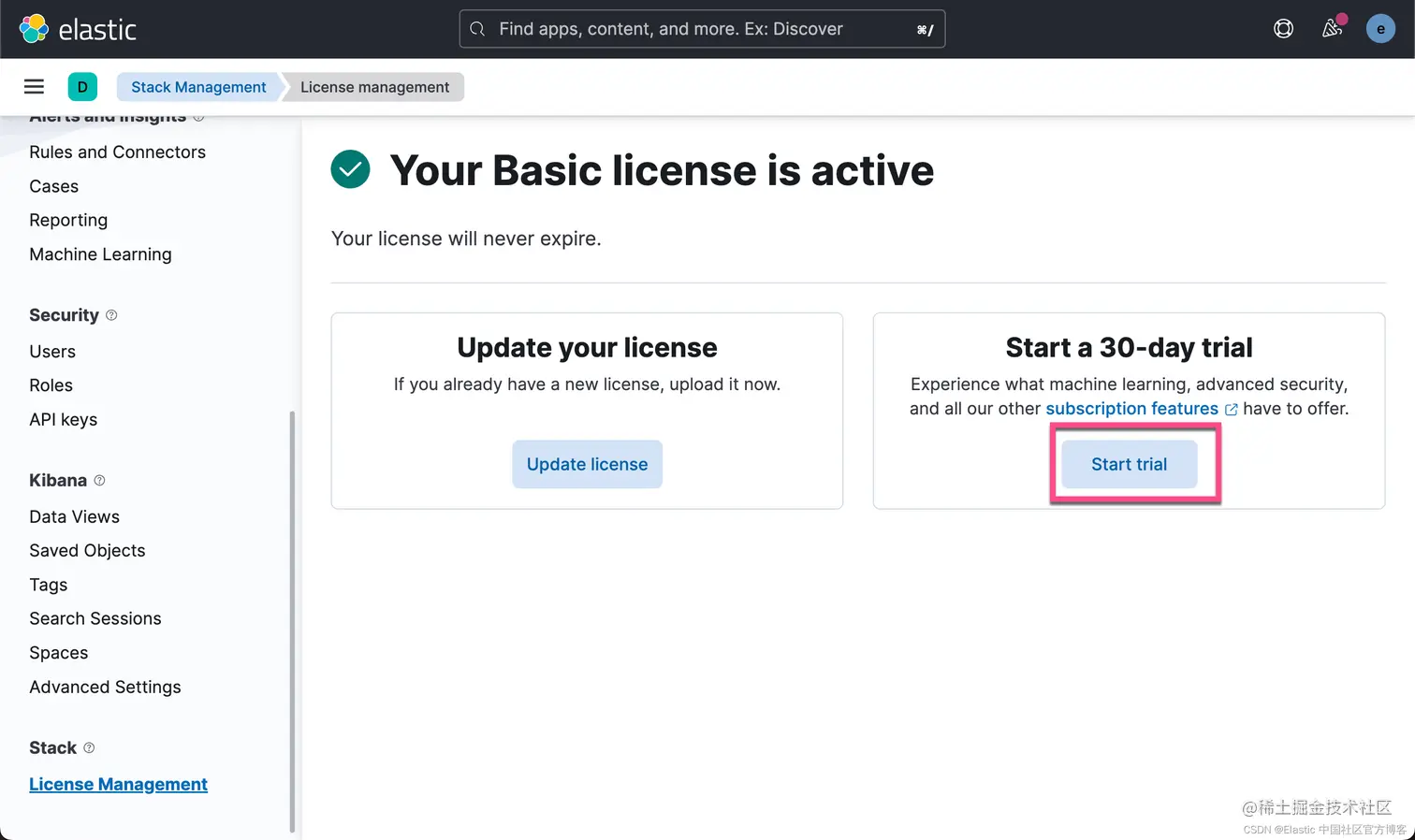1415x840 pixels.
Task: Click the Elastic logo
Action: pos(79,29)
